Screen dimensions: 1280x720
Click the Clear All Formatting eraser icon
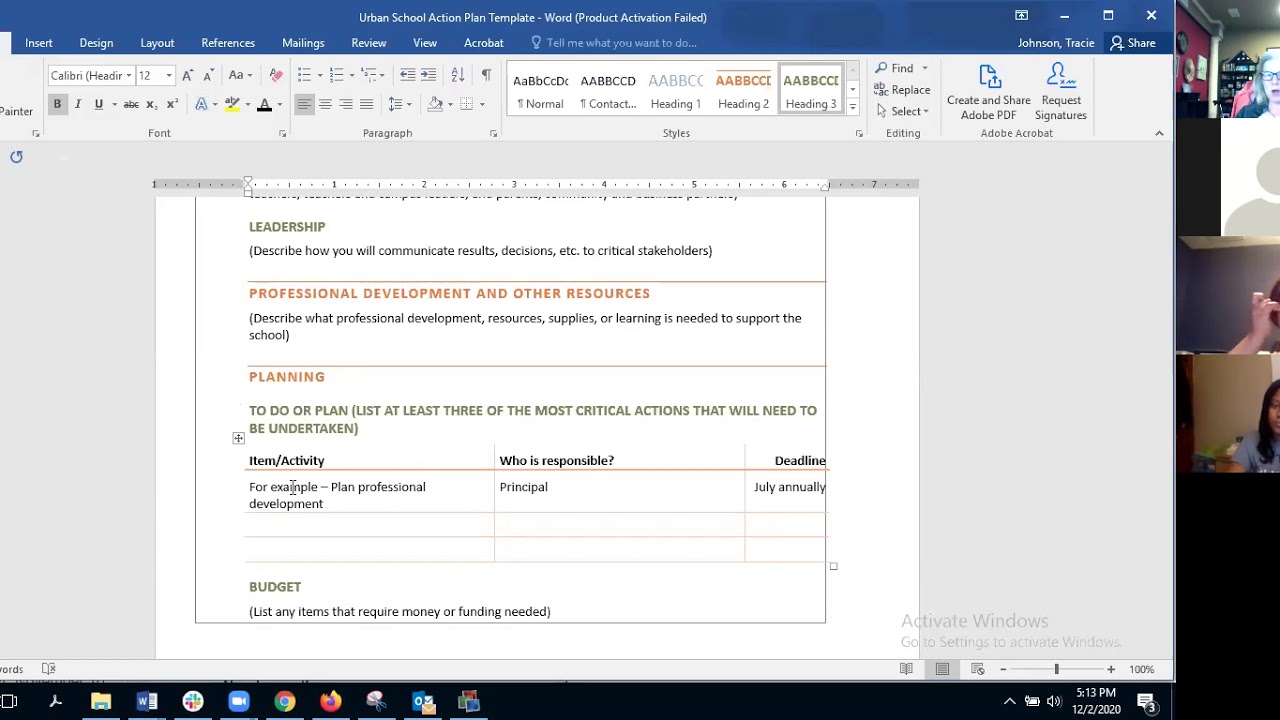[276, 75]
